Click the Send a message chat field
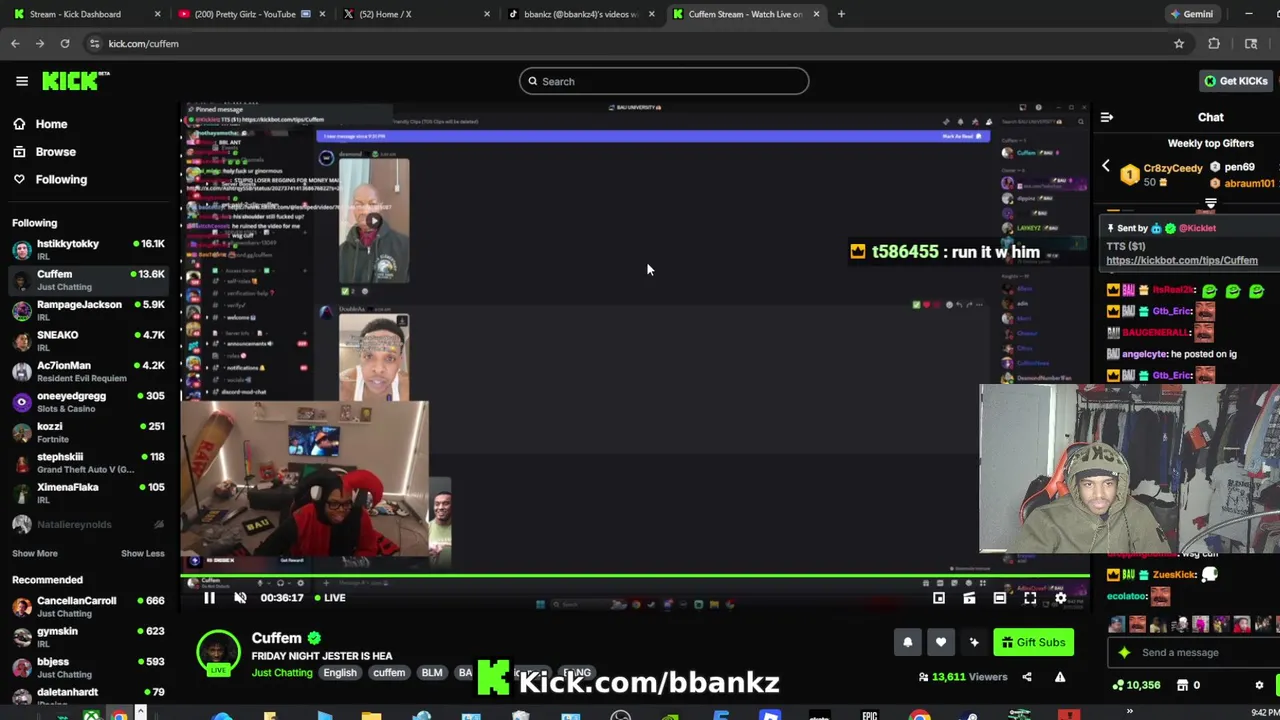 (1193, 653)
